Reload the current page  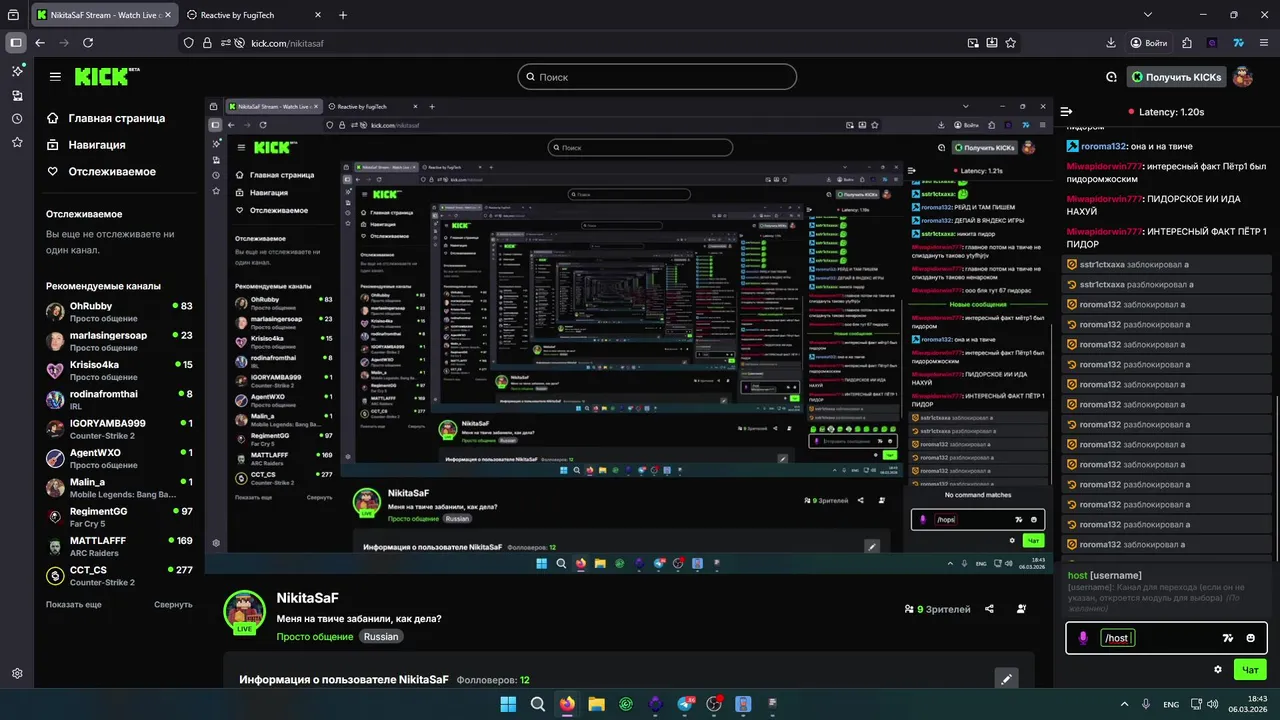click(x=88, y=43)
